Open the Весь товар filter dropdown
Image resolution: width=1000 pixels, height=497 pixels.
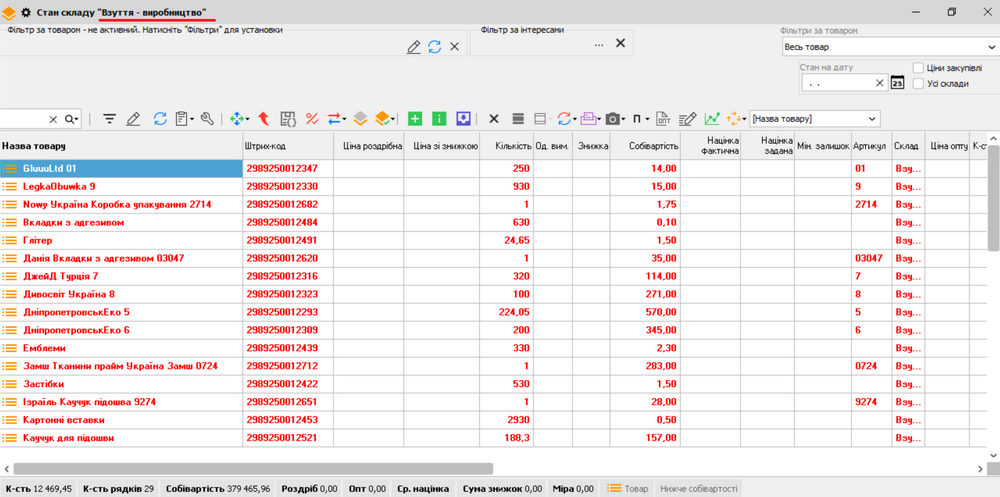(x=889, y=47)
